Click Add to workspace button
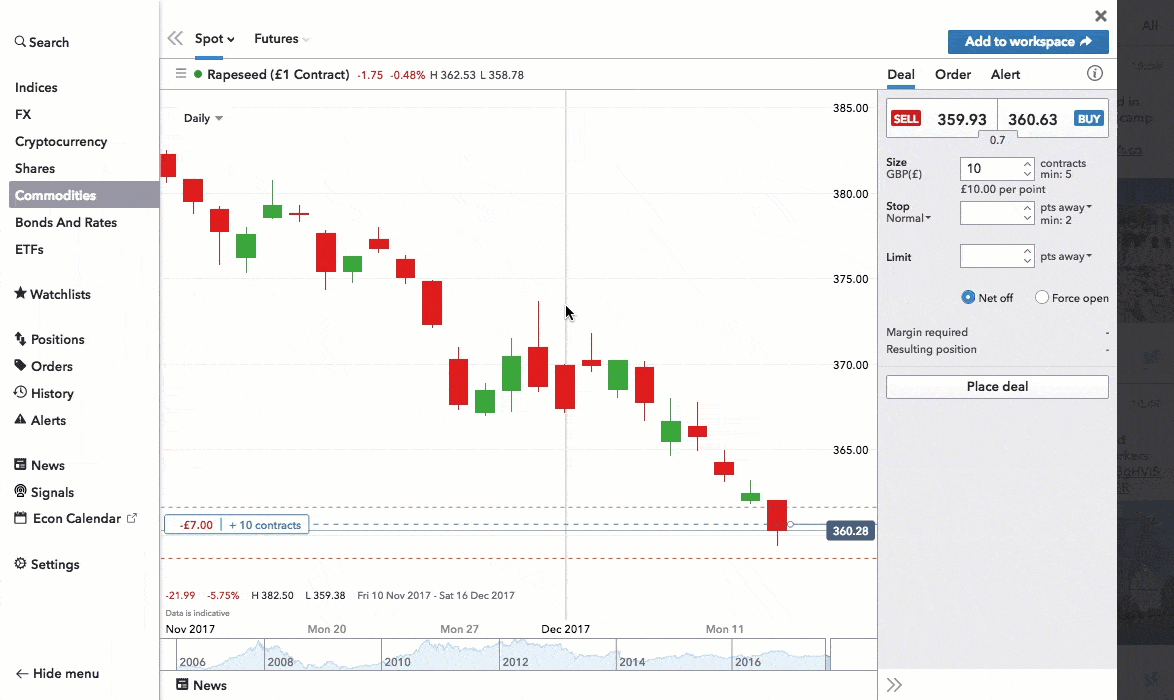This screenshot has width=1174, height=700. 1028,42
